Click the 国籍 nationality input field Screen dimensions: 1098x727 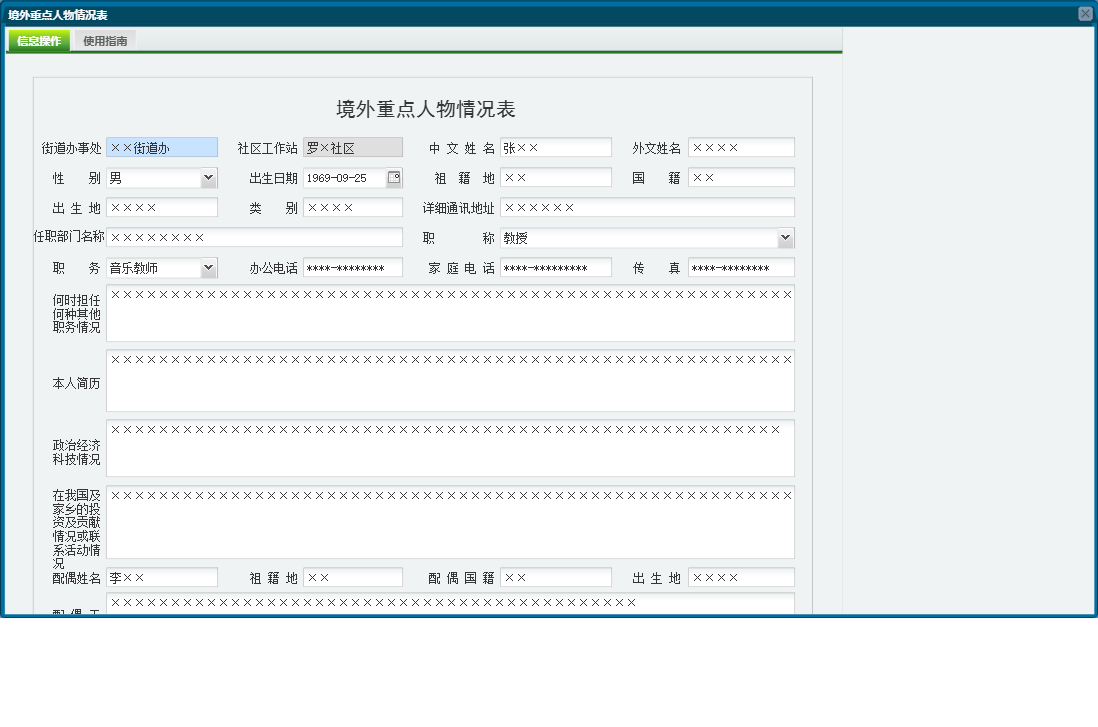tap(741, 177)
